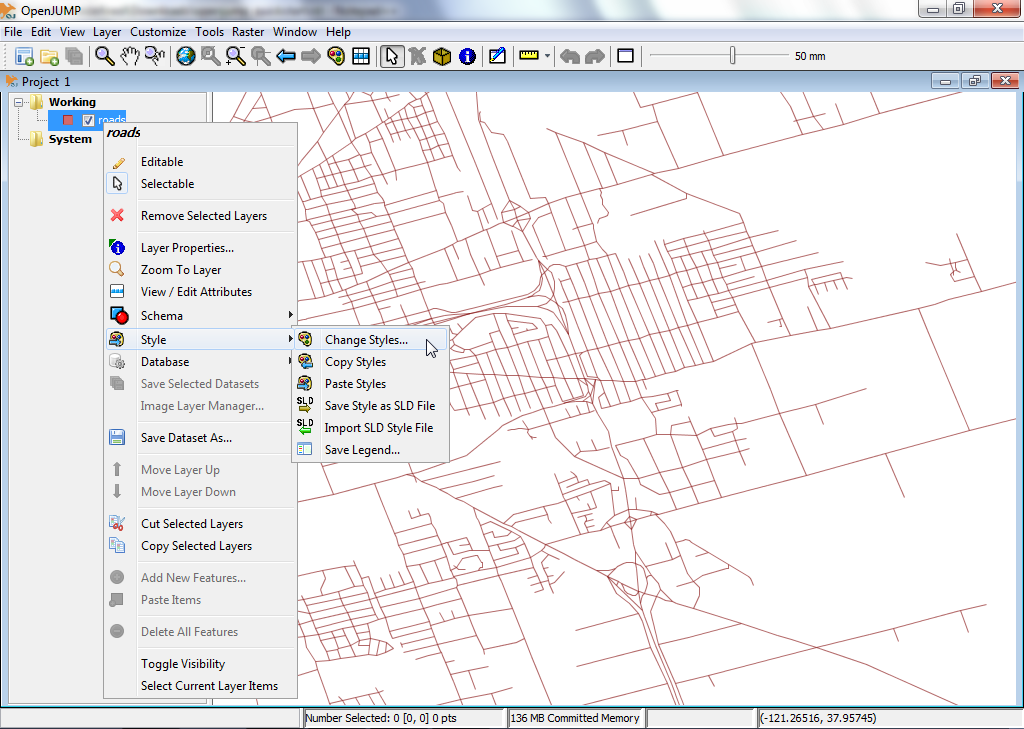Viewport: 1024px width, 729px height.
Task: Open dropdown arrow beside the measure ruler tool
Action: 548,56
